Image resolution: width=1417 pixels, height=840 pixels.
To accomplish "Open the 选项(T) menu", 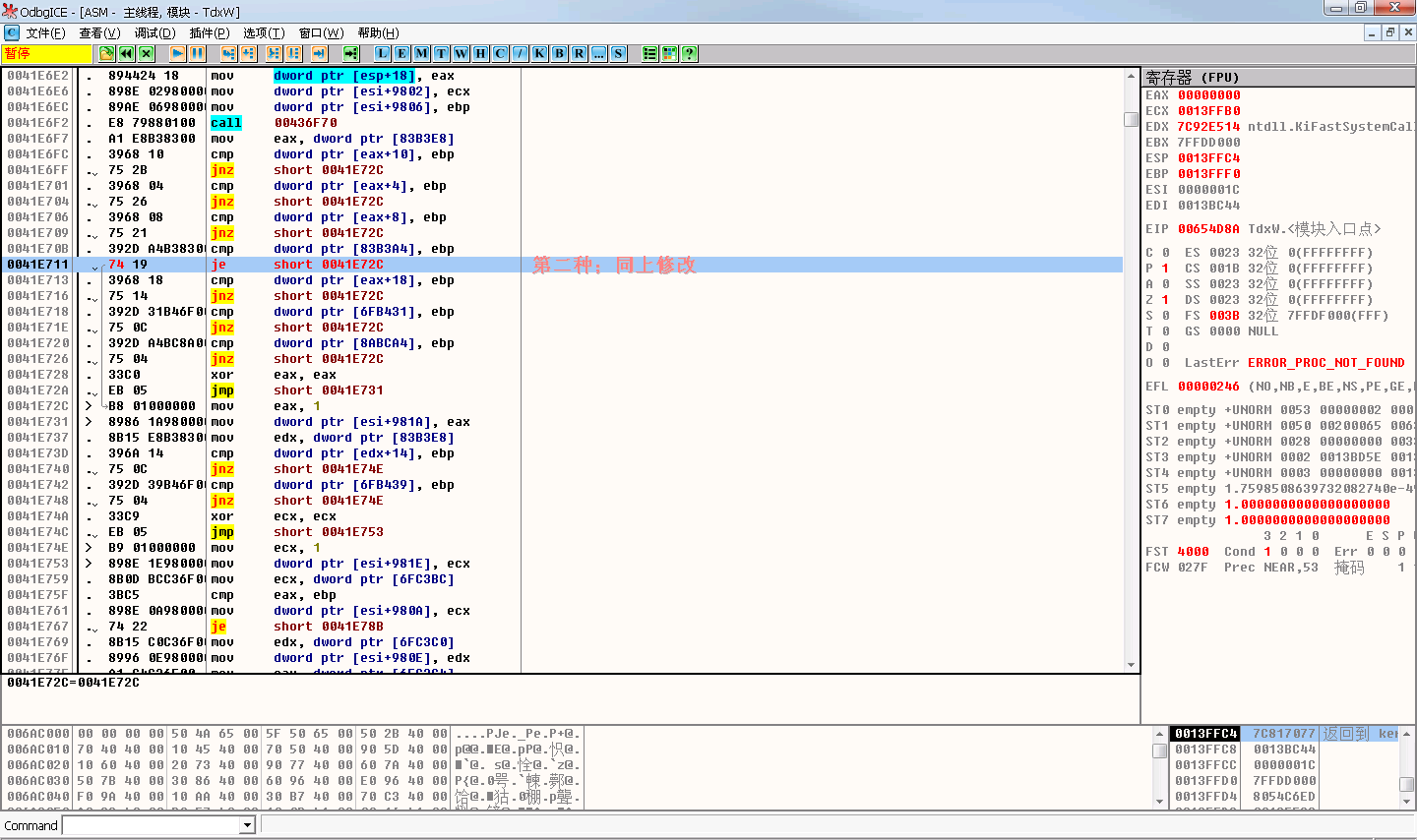I will [x=264, y=33].
